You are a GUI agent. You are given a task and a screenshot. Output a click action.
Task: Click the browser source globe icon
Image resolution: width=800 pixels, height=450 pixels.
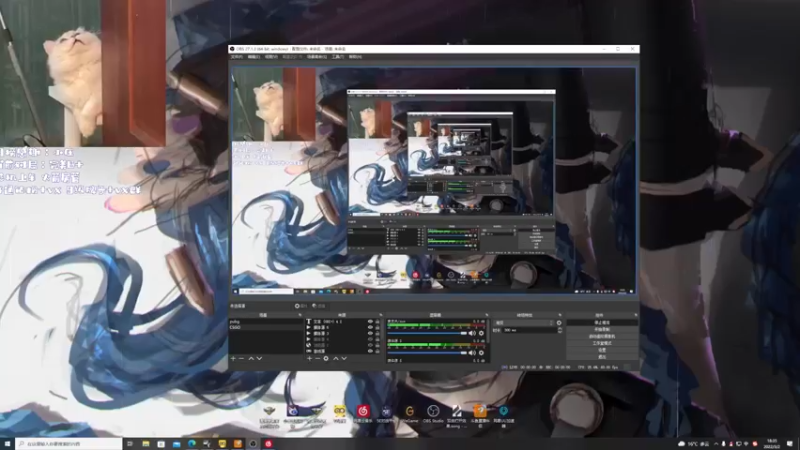pyautogui.click(x=309, y=345)
